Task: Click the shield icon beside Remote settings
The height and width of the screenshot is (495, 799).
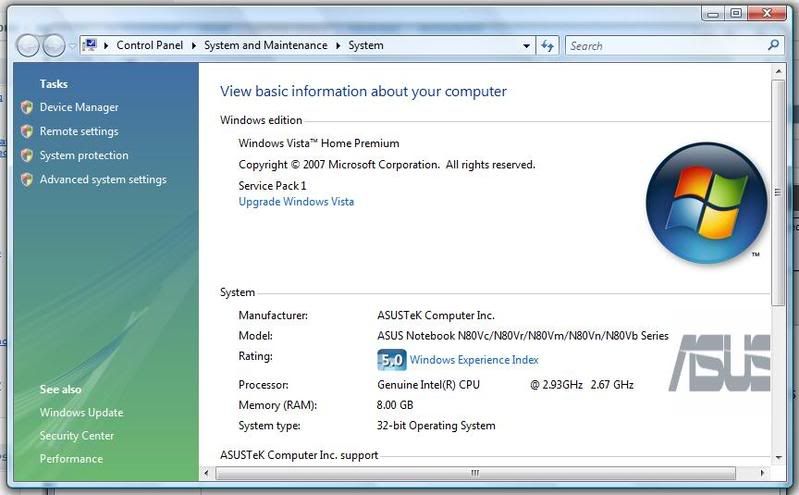Action: [27, 131]
